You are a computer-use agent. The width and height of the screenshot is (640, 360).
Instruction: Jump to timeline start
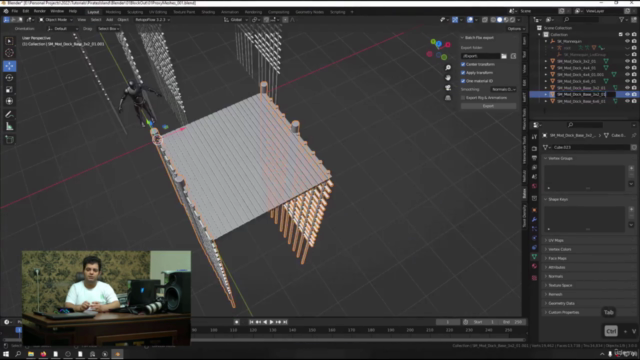point(251,322)
